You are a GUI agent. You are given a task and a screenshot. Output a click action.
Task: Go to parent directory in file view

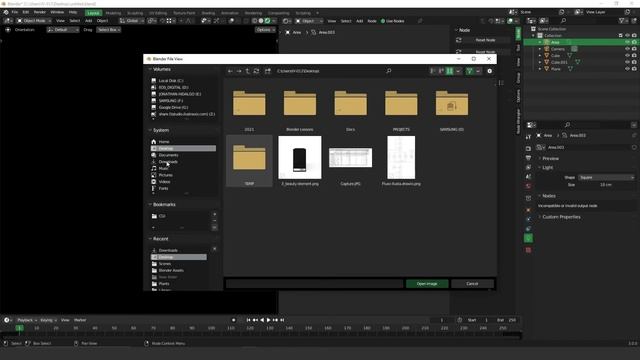tap(247, 71)
